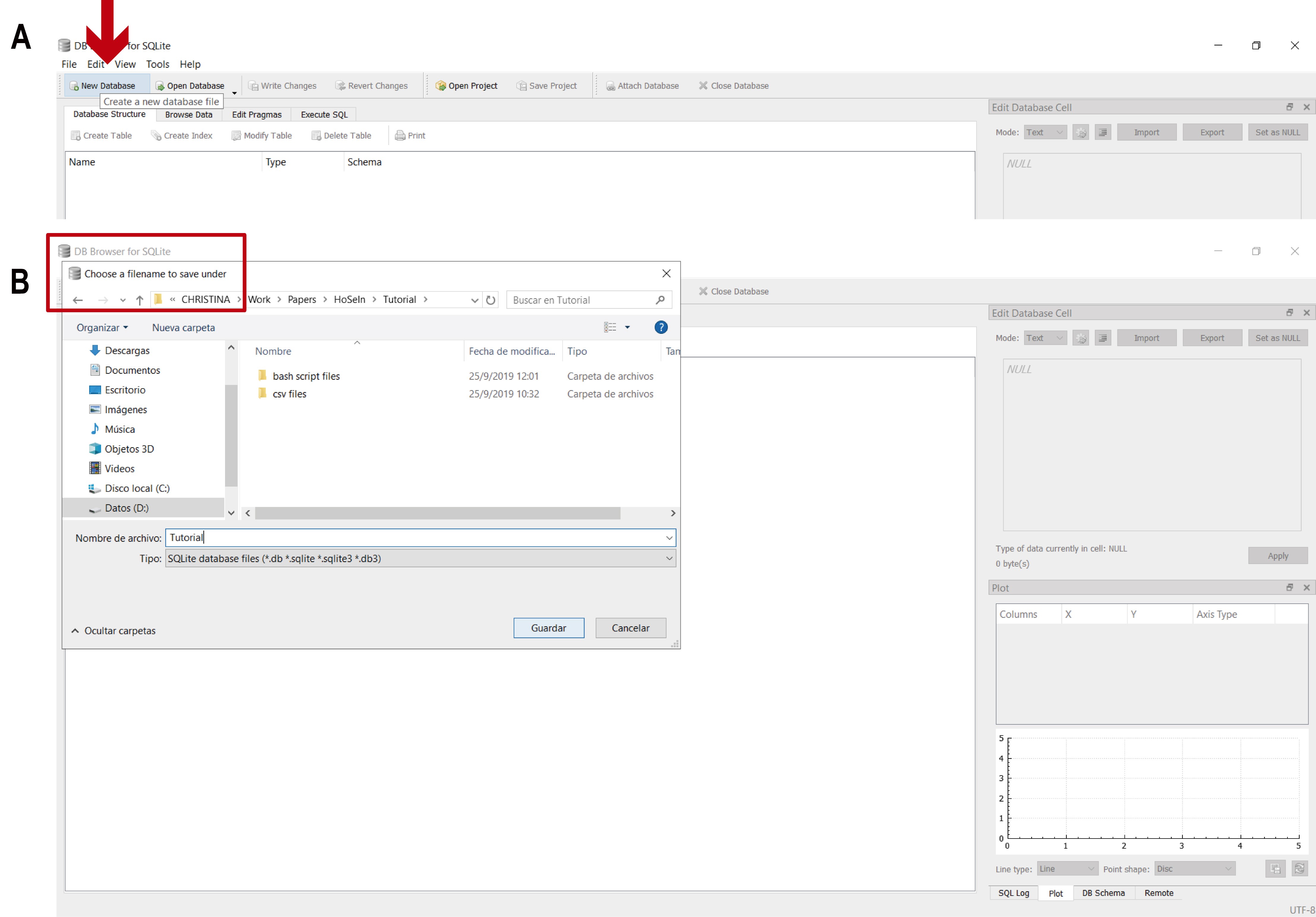Open the Mode dropdown in lower Edit Cell panel
Image resolution: width=1316 pixels, height=917 pixels.
coord(1045,339)
